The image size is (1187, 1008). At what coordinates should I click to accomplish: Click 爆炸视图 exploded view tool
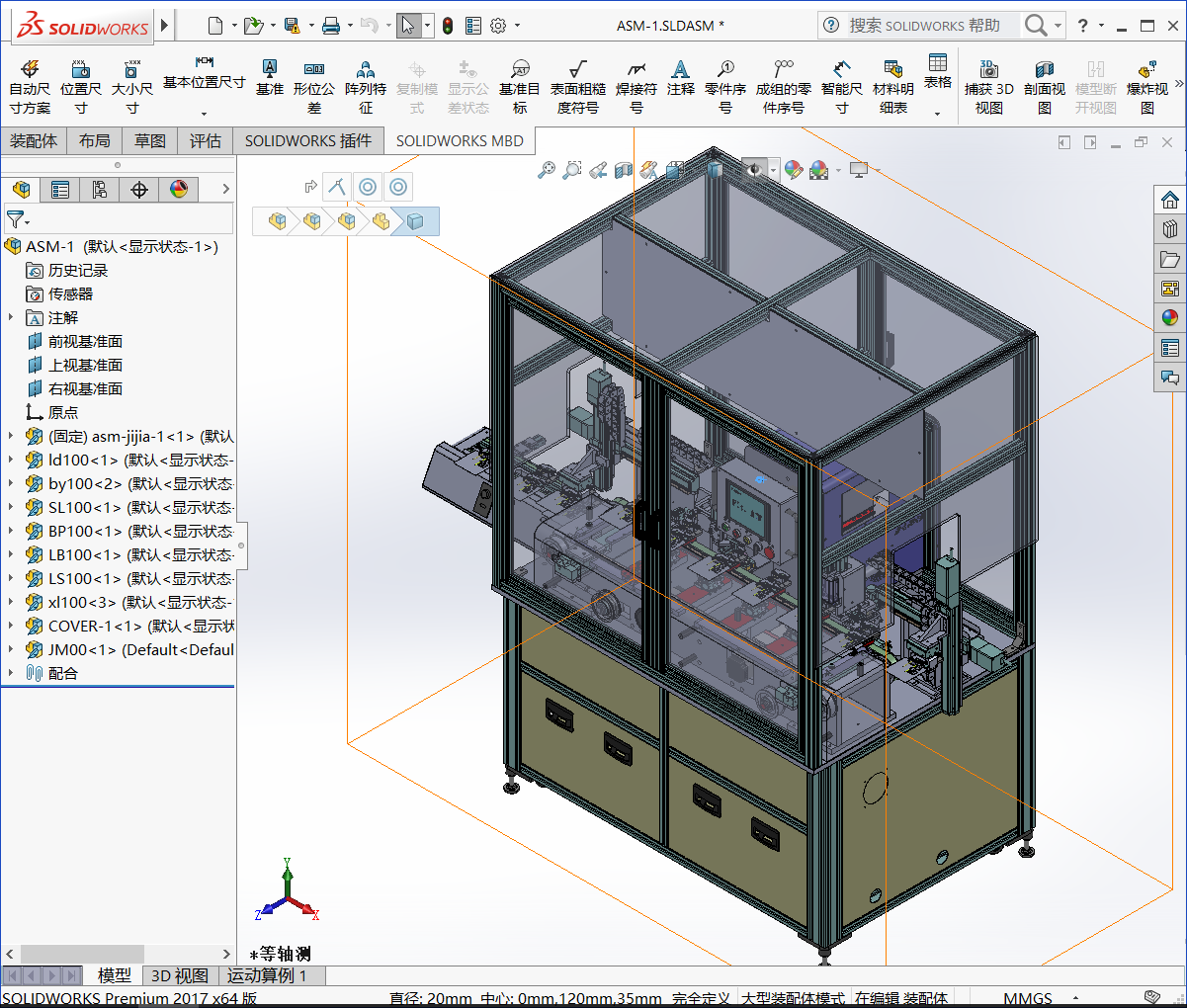click(x=1147, y=87)
